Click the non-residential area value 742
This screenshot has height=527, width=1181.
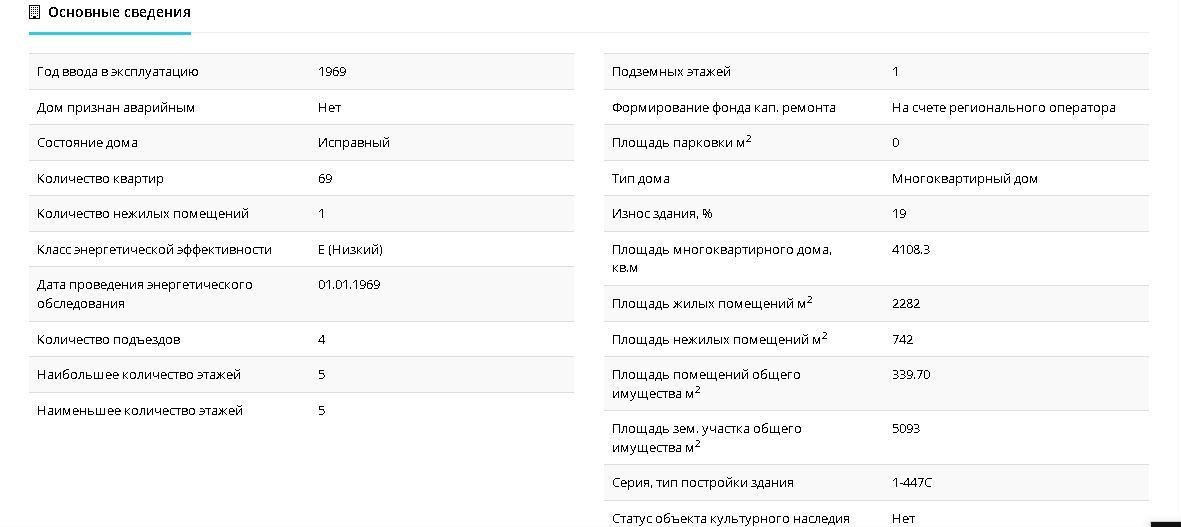point(902,340)
